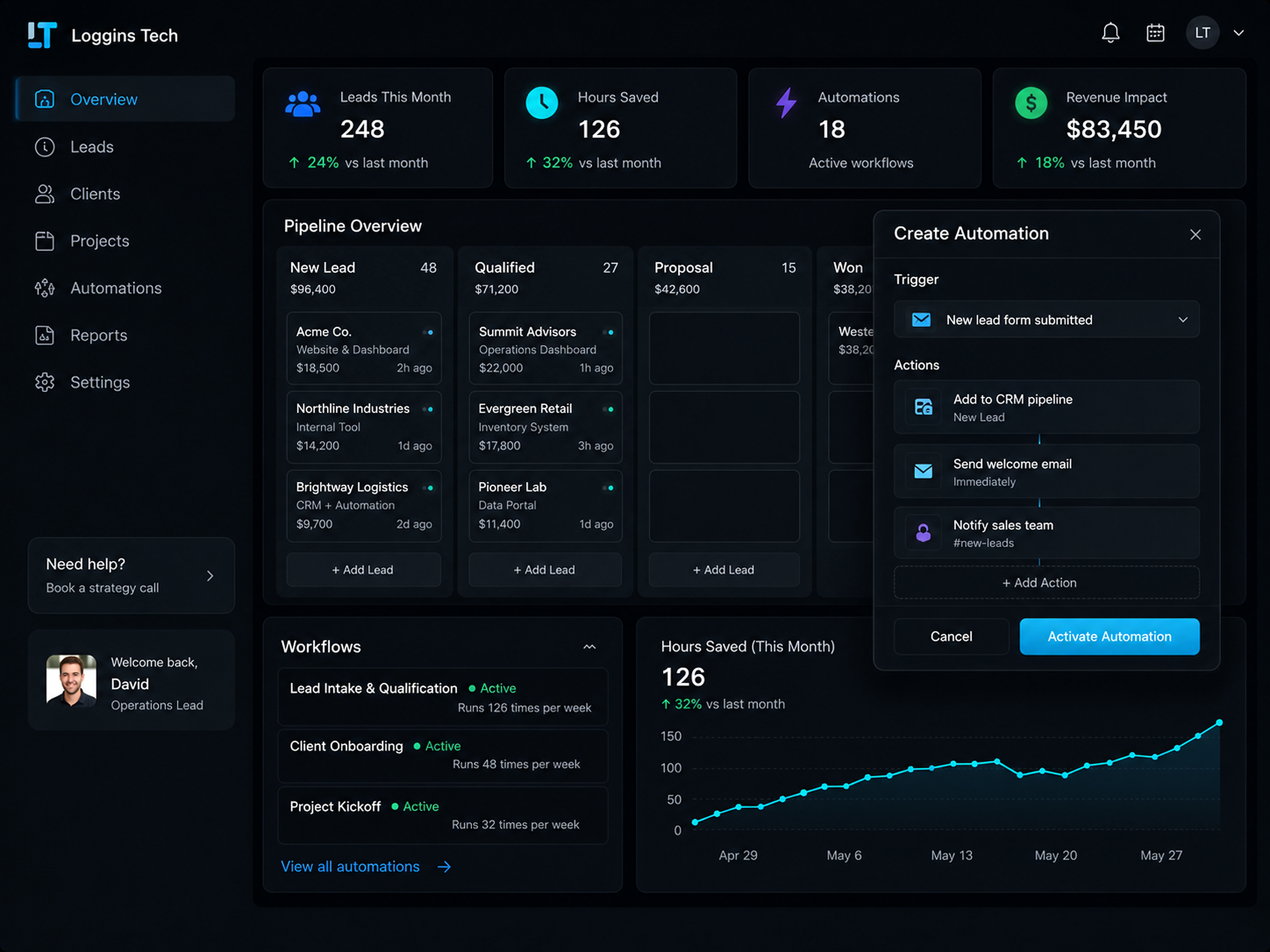This screenshot has width=1270, height=952.
Task: Collapse the Workflows panel
Action: click(590, 647)
